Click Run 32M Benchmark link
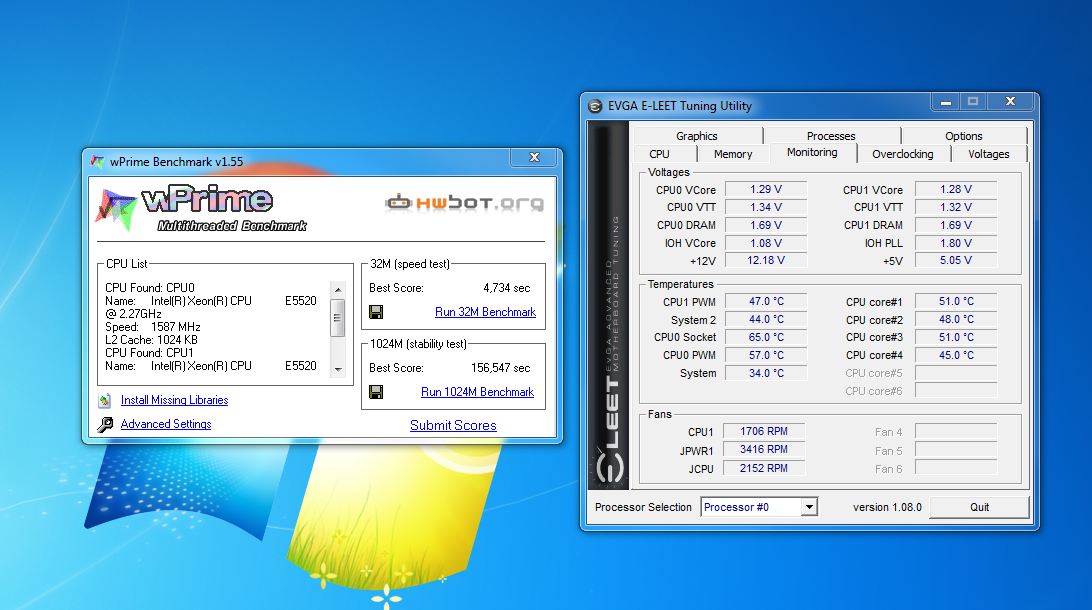1092x610 pixels. click(485, 312)
